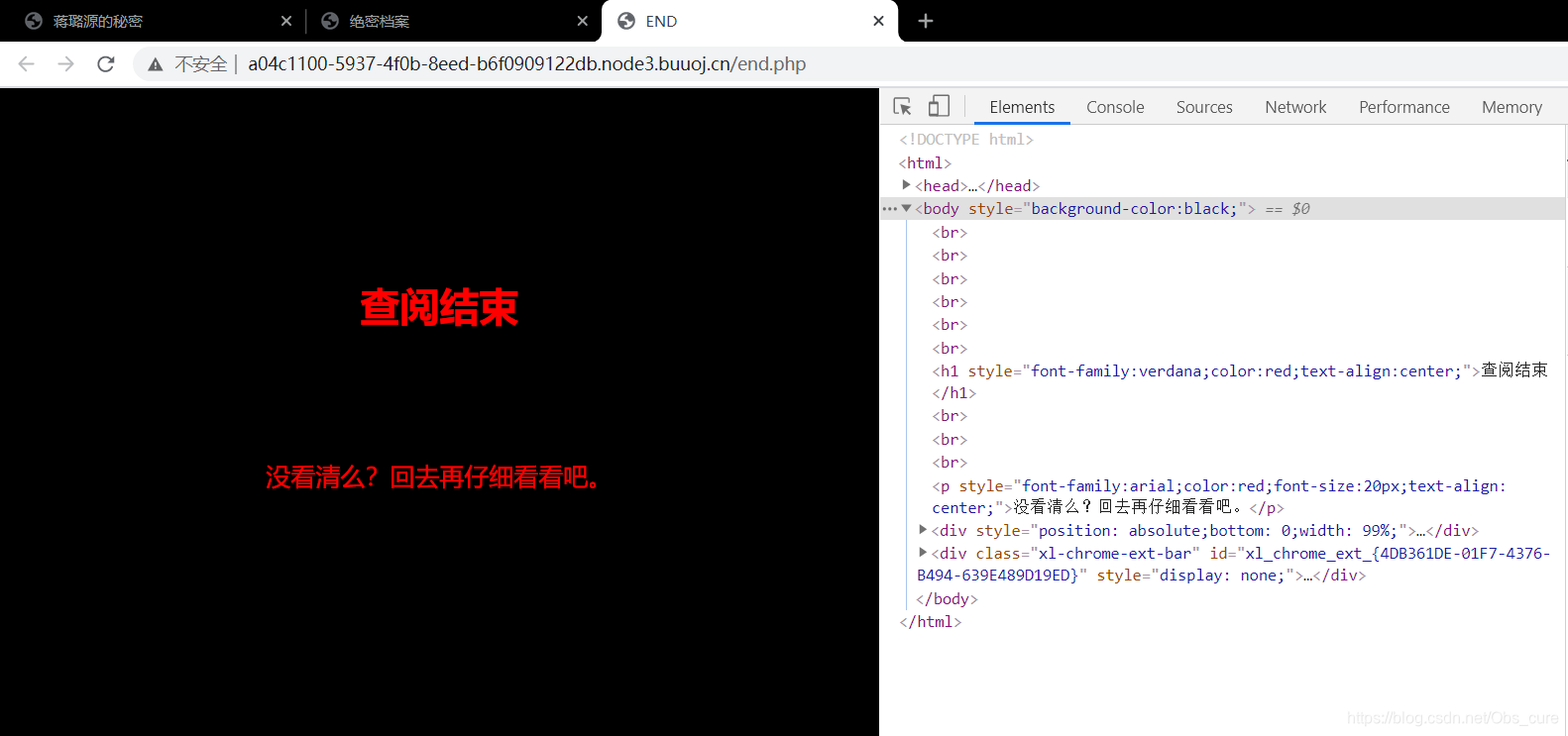Switch to the Sources panel

point(1204,107)
